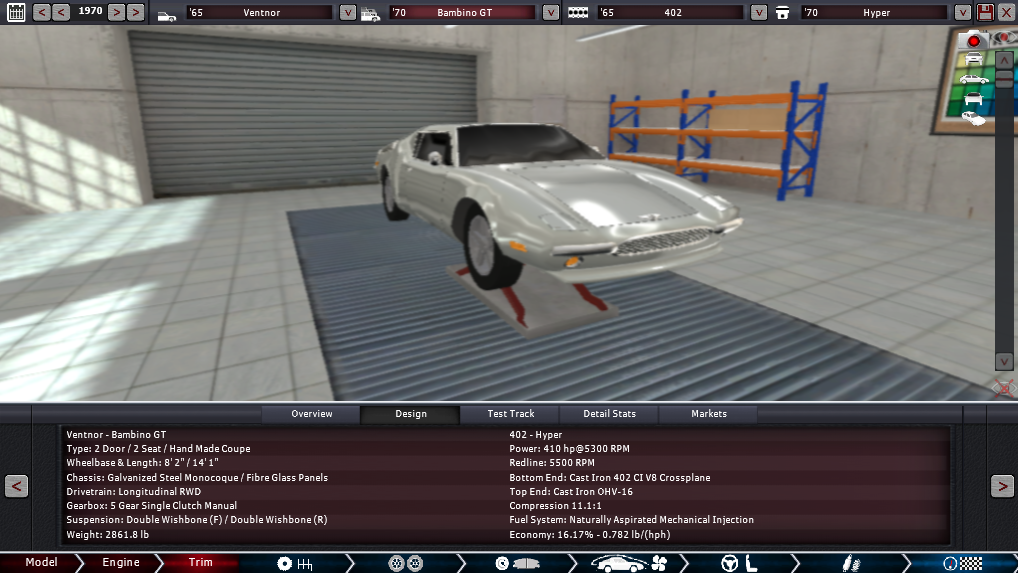The image size is (1018, 573).
Task: Expand the Bambino GT trim dropdown
Action: (551, 13)
